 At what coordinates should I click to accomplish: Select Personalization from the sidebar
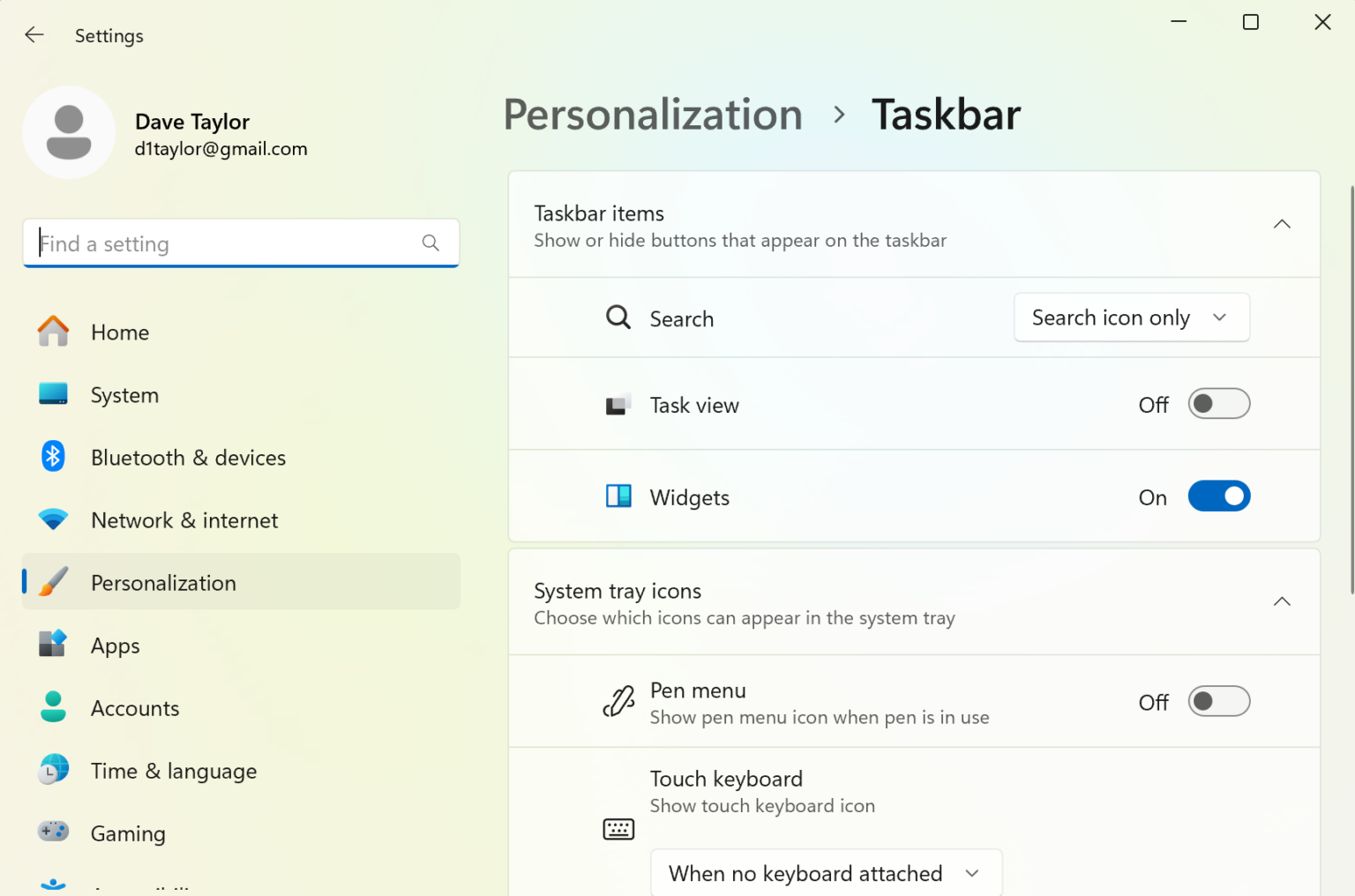coord(163,582)
